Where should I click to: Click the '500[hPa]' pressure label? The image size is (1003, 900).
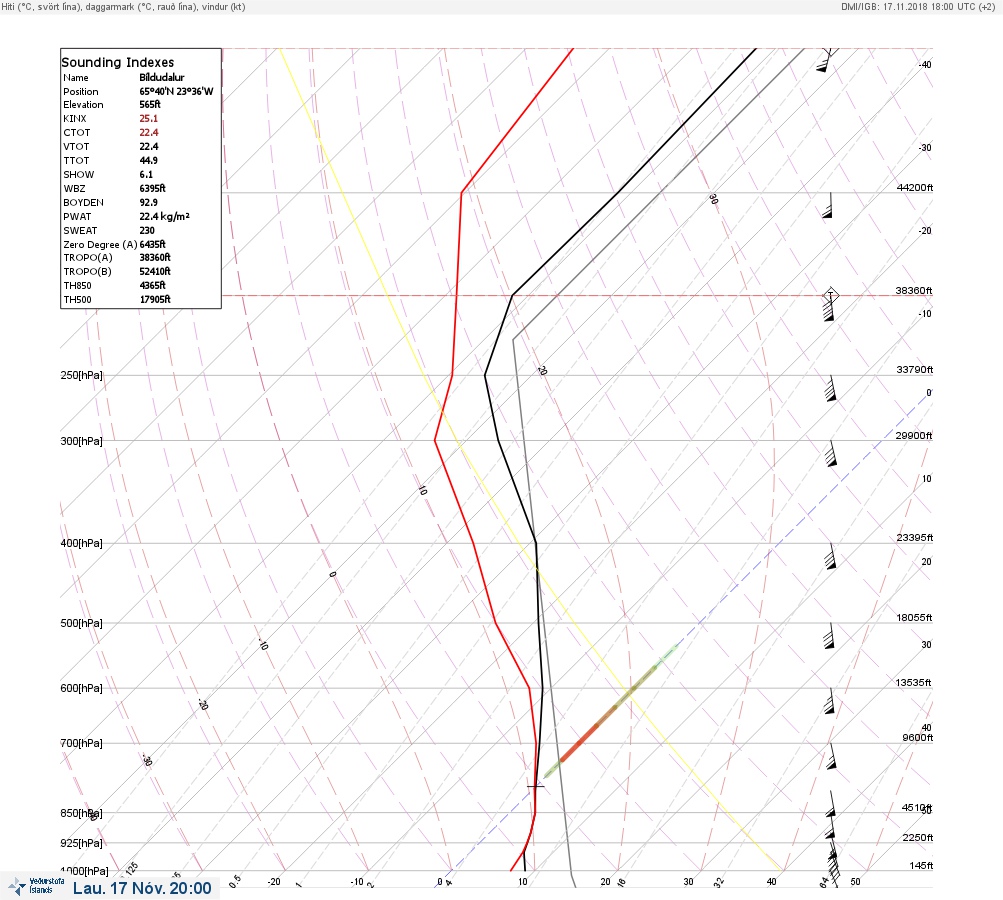coord(81,623)
